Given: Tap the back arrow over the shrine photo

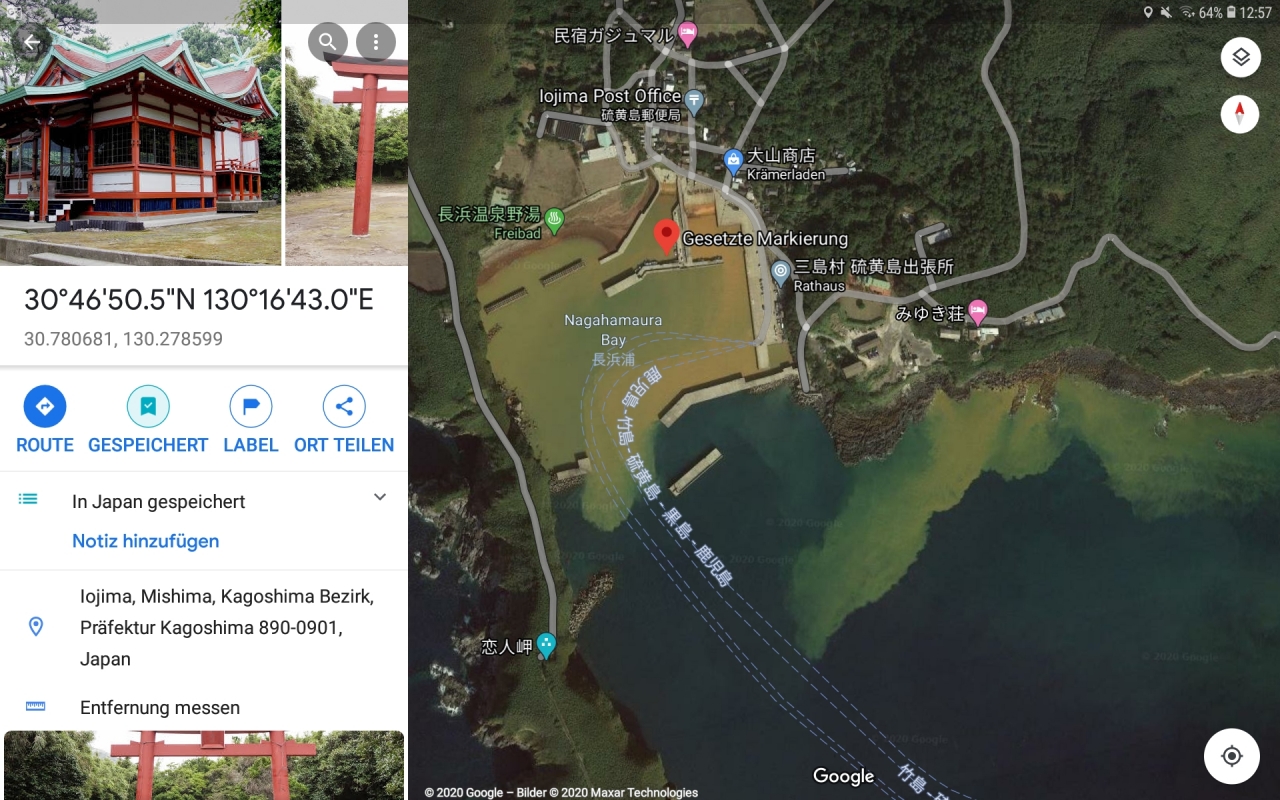Looking at the screenshot, I should [x=31, y=42].
